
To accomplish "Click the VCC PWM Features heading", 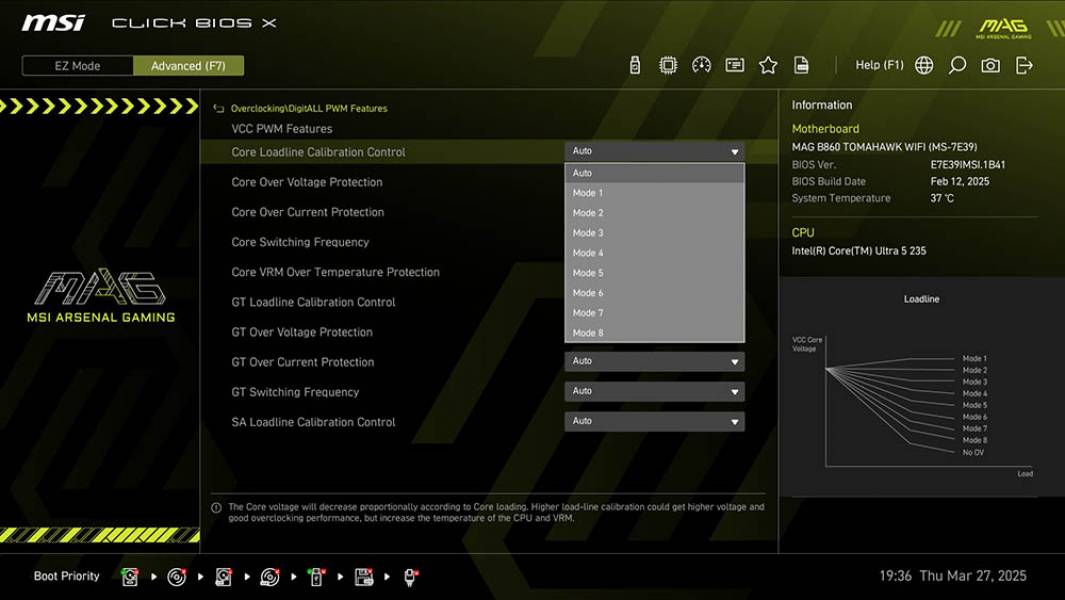I will 281,128.
